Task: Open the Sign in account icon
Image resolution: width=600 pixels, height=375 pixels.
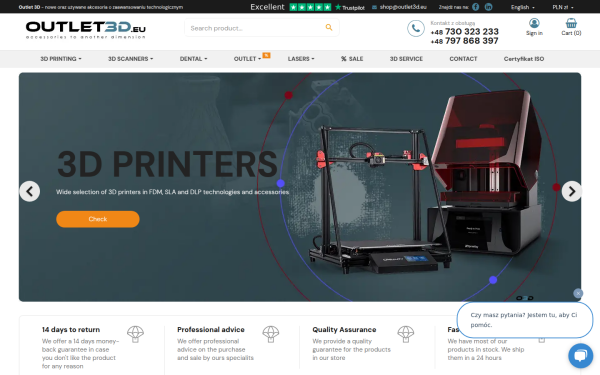Action: [534, 23]
